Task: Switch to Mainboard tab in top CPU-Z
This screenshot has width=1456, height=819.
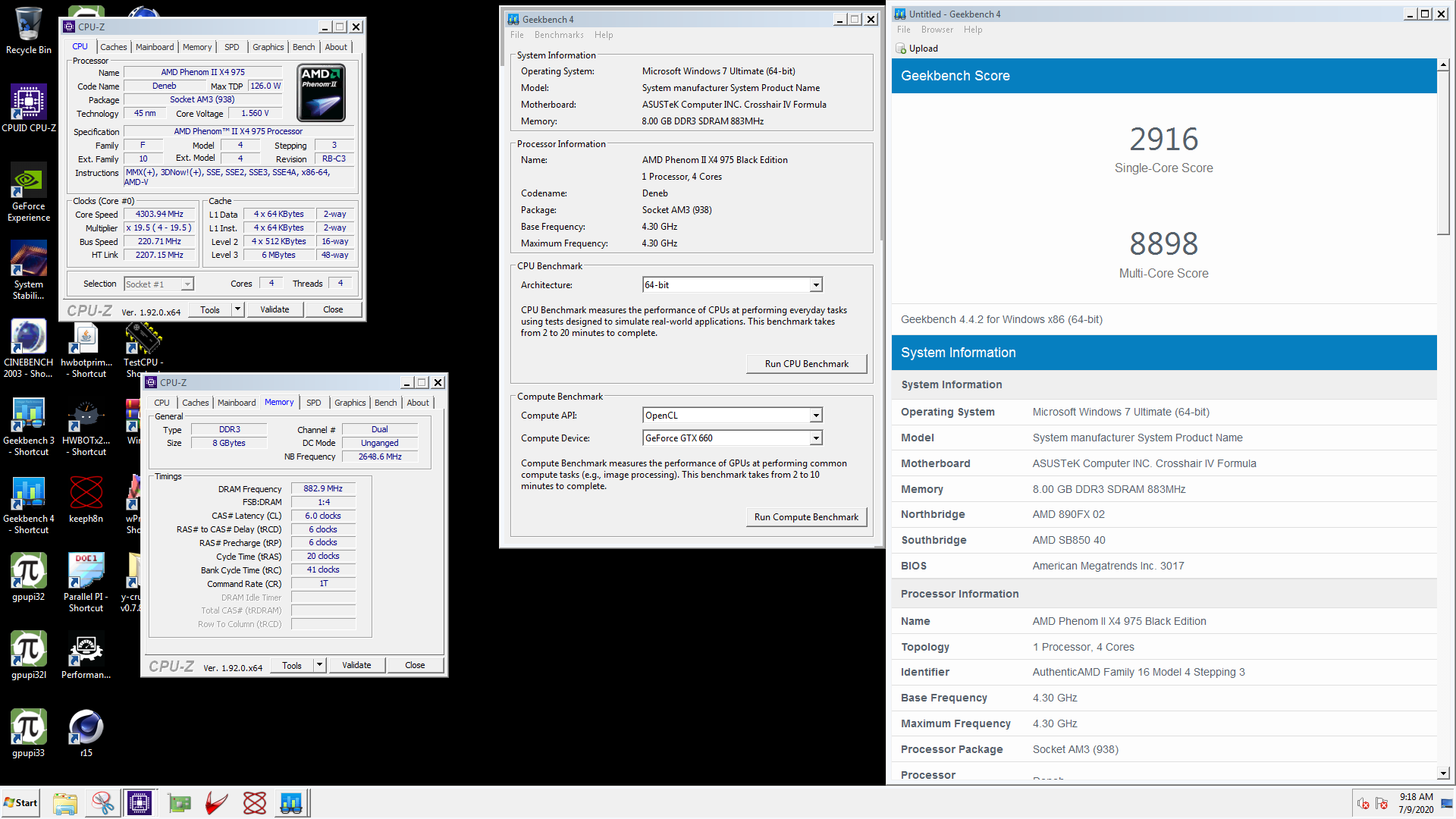Action: 155,47
